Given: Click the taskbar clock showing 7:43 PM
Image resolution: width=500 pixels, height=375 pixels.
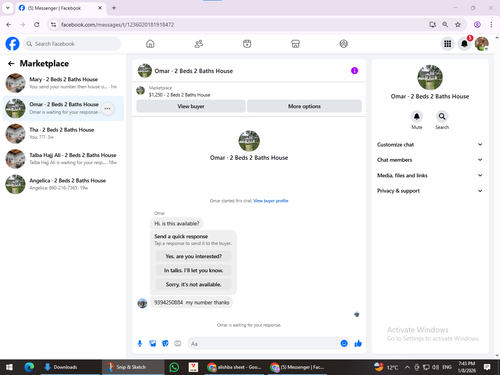Looking at the screenshot, I should tap(467, 367).
